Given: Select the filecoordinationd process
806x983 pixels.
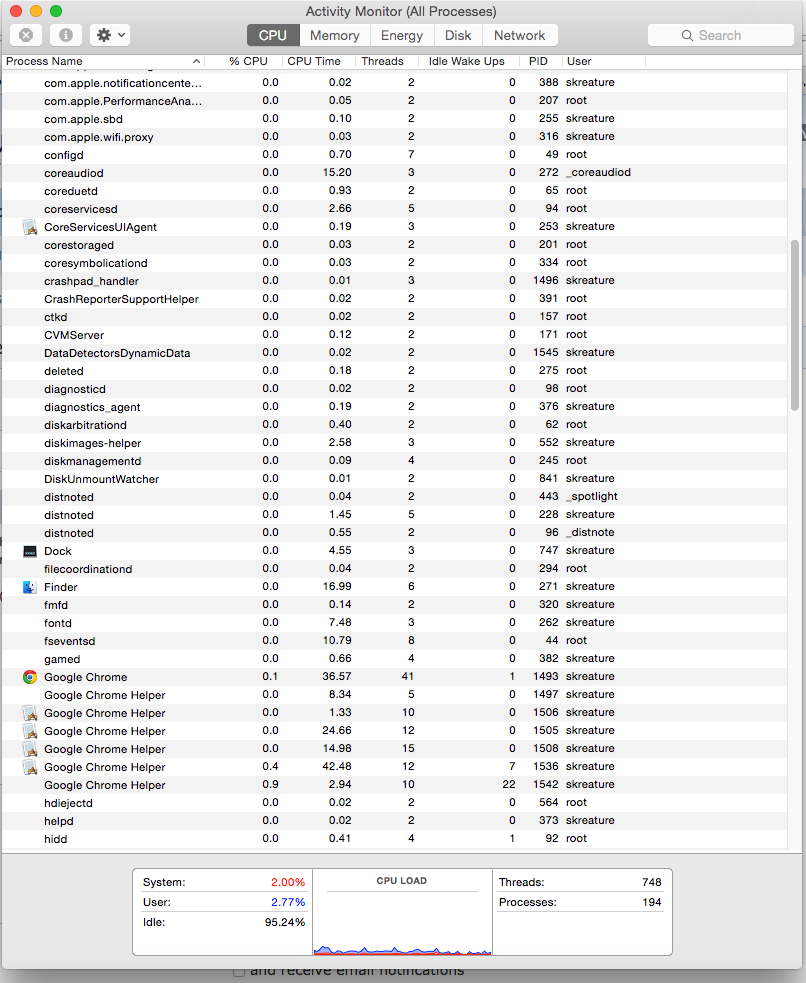Looking at the screenshot, I should click(x=395, y=569).
